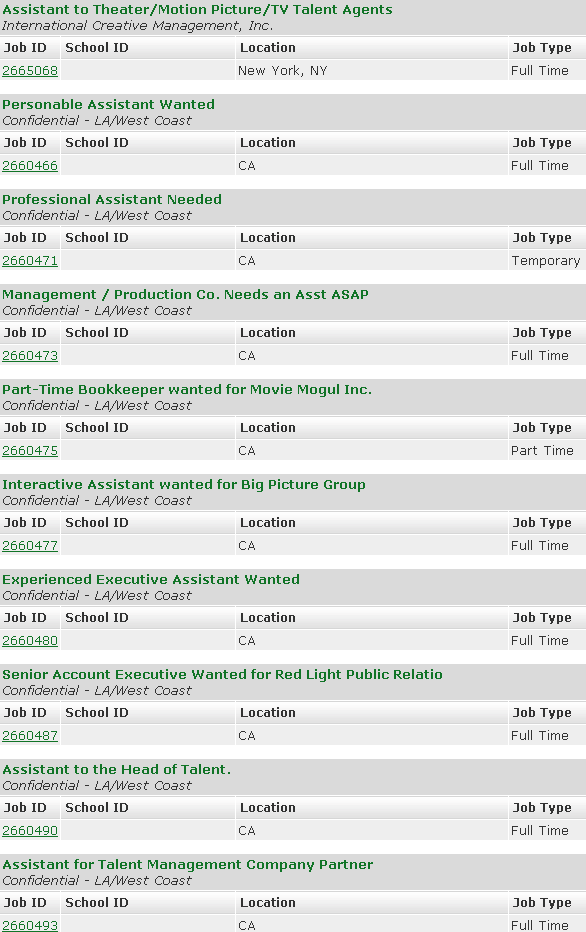Click Personable Assistant Wanted title
This screenshot has height=932, width=586.
point(108,105)
